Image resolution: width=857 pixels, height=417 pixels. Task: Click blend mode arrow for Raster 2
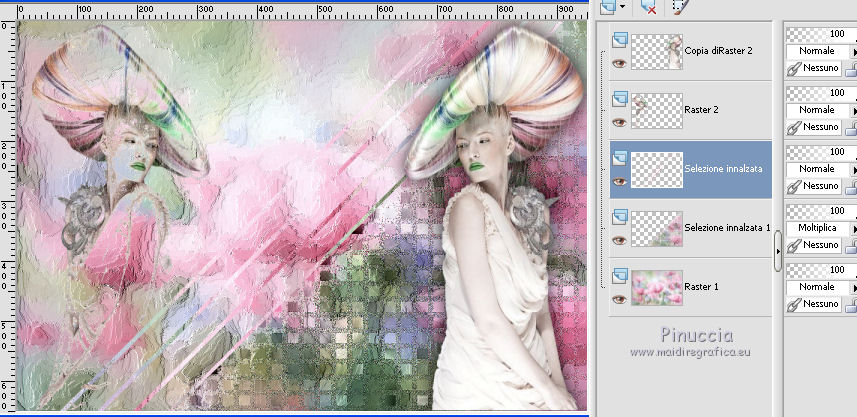click(853, 110)
